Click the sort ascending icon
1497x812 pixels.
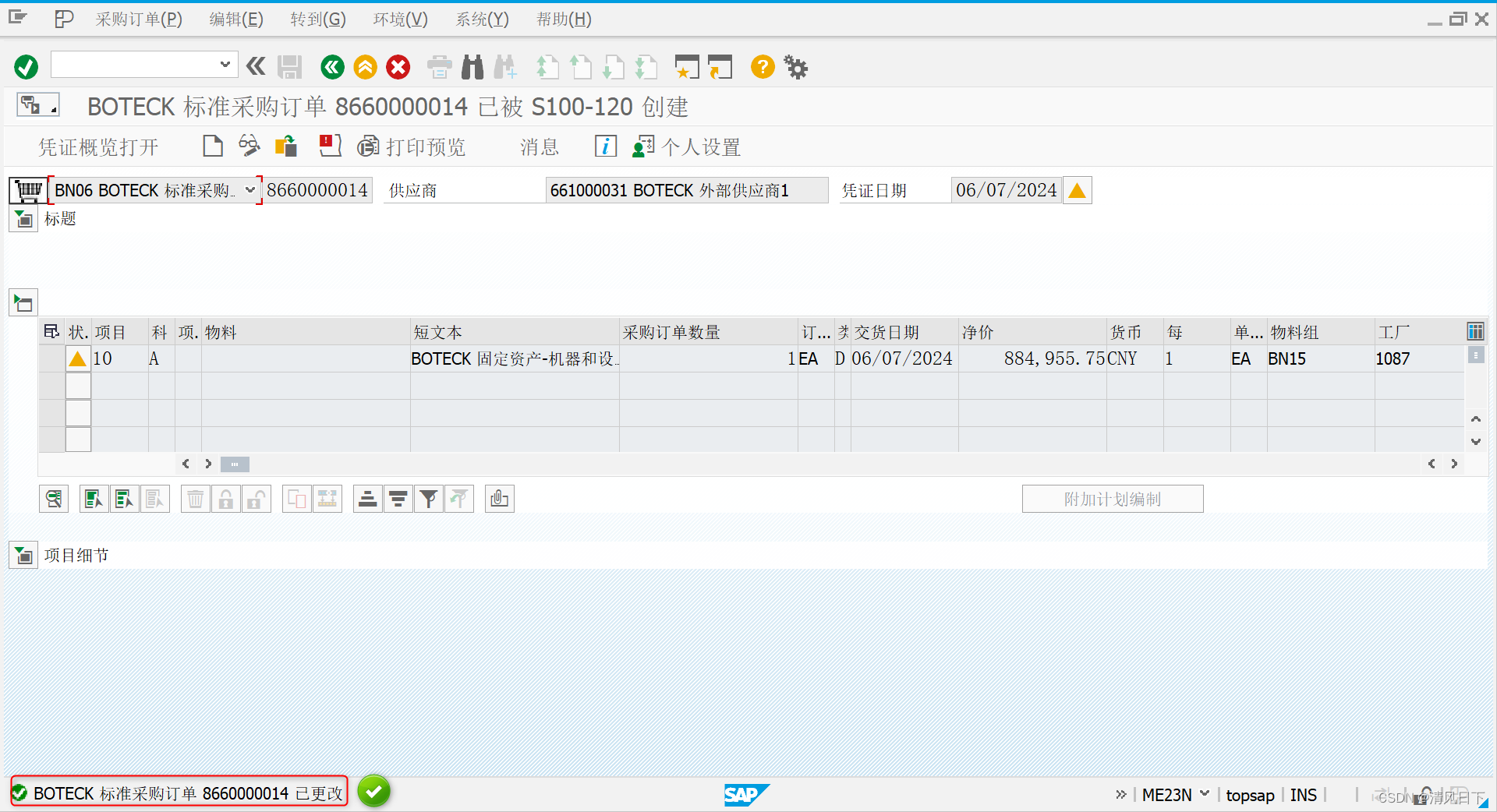tap(368, 499)
